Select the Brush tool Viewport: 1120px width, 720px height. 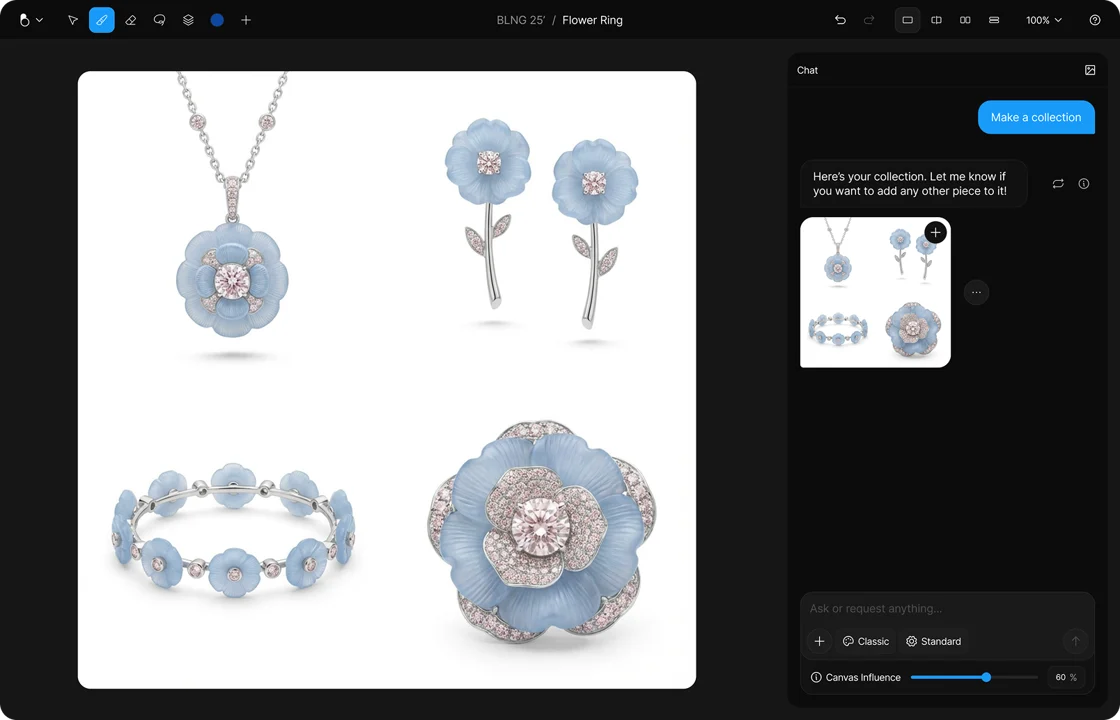101,20
